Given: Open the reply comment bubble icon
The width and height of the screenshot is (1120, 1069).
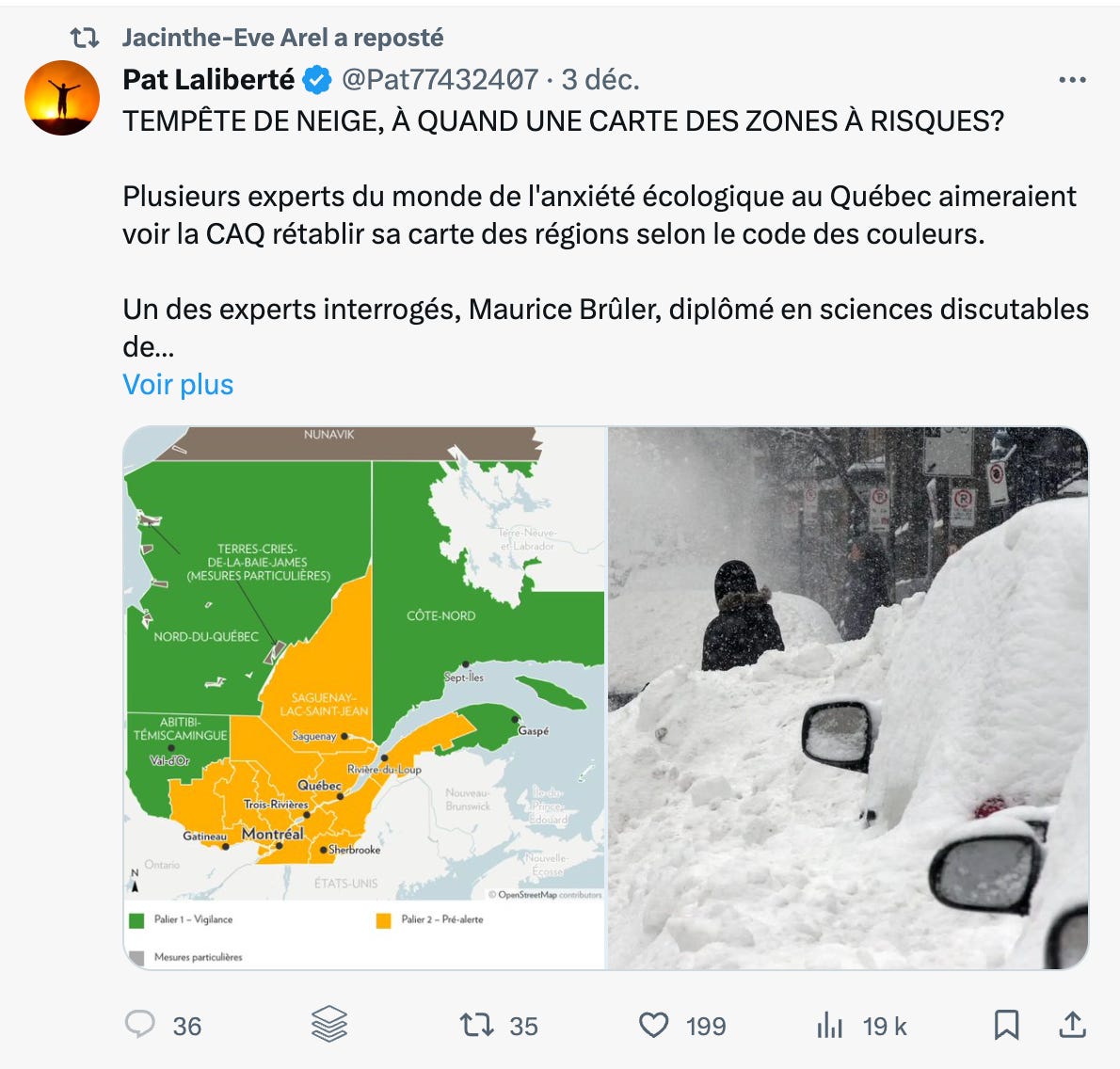Looking at the screenshot, I should [x=140, y=1025].
